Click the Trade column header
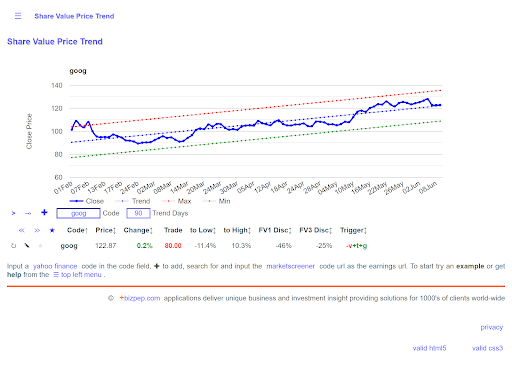 tap(173, 230)
